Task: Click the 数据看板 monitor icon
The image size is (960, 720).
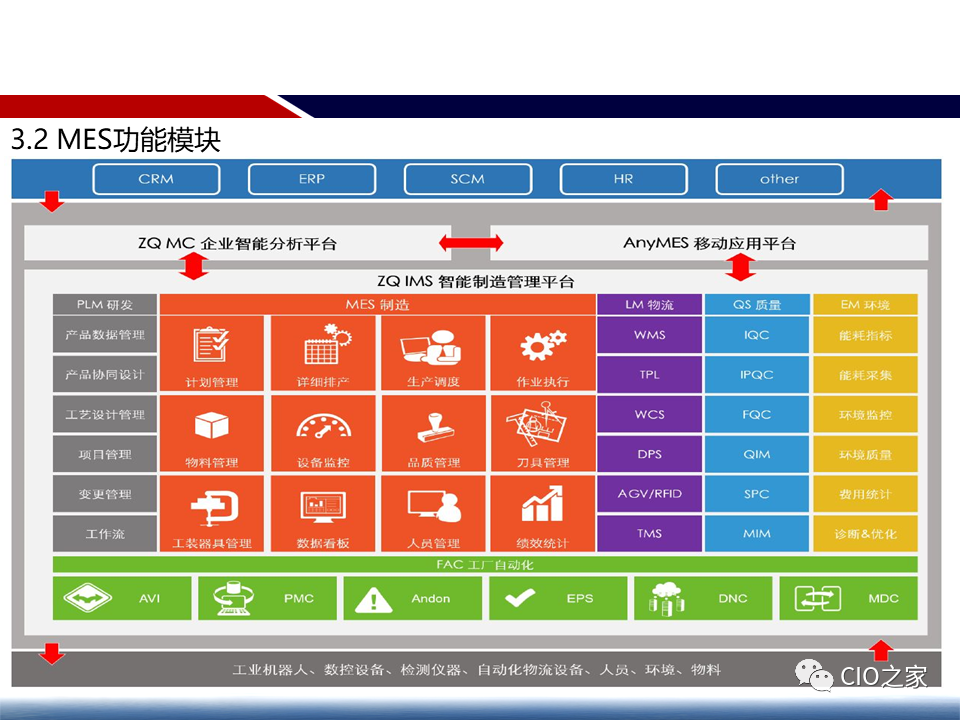Action: [x=322, y=507]
